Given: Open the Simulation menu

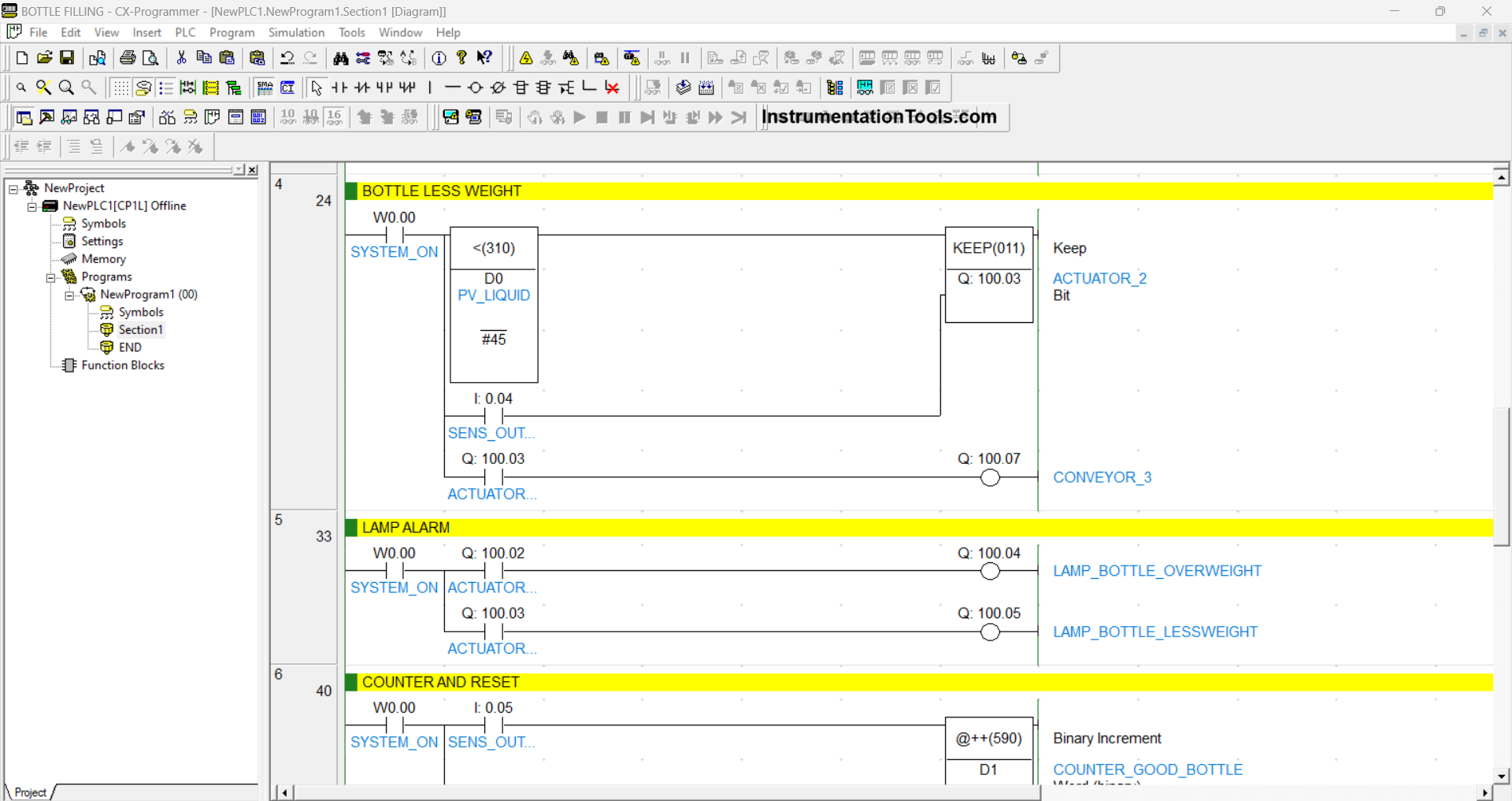Looking at the screenshot, I should tap(296, 32).
